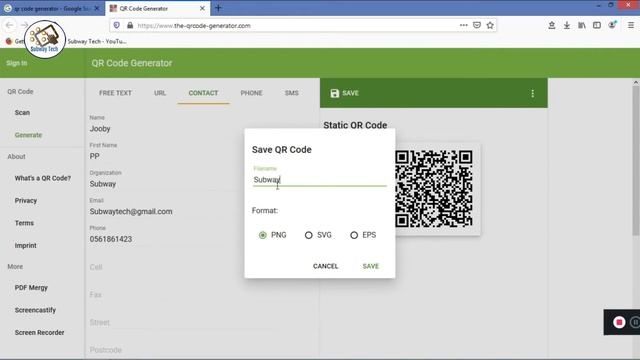640x360 pixels.
Task: Click the tracking protection shield icon
Action: (x=117, y=25)
